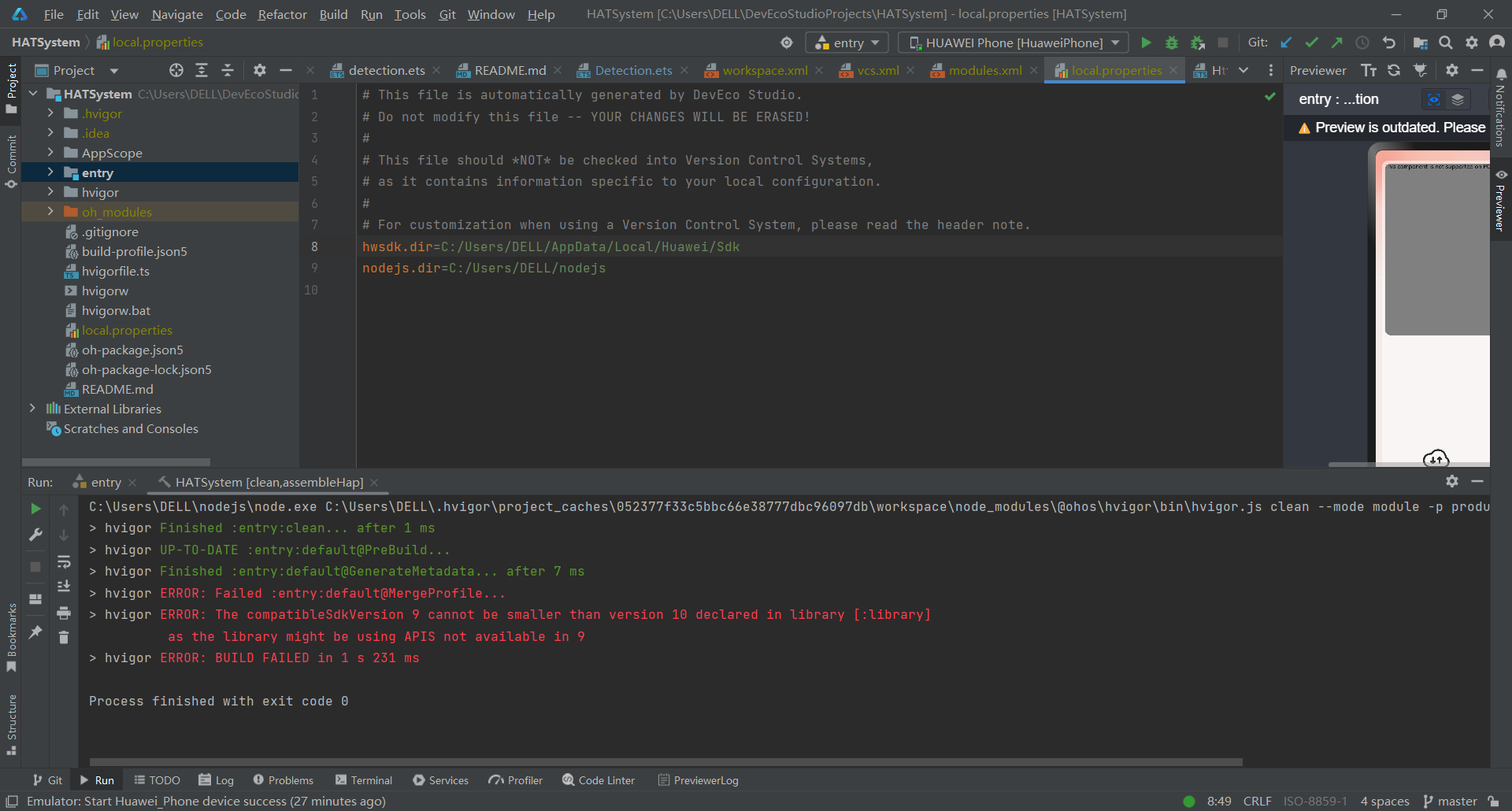Viewport: 1512px width, 811px height.
Task: Click the master Git branch widget
Action: tap(1450, 801)
